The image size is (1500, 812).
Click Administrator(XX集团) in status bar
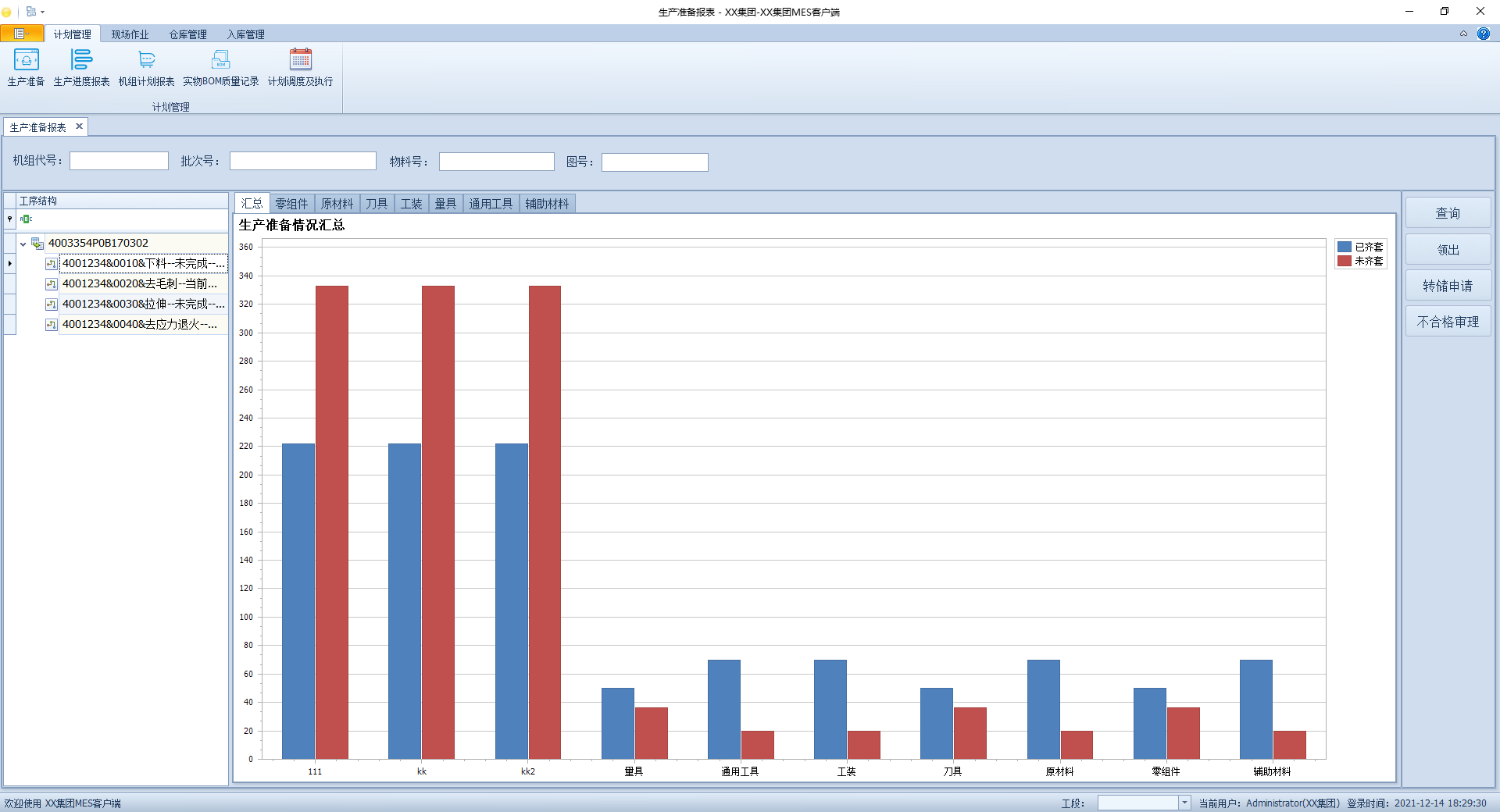pyautogui.click(x=1292, y=803)
